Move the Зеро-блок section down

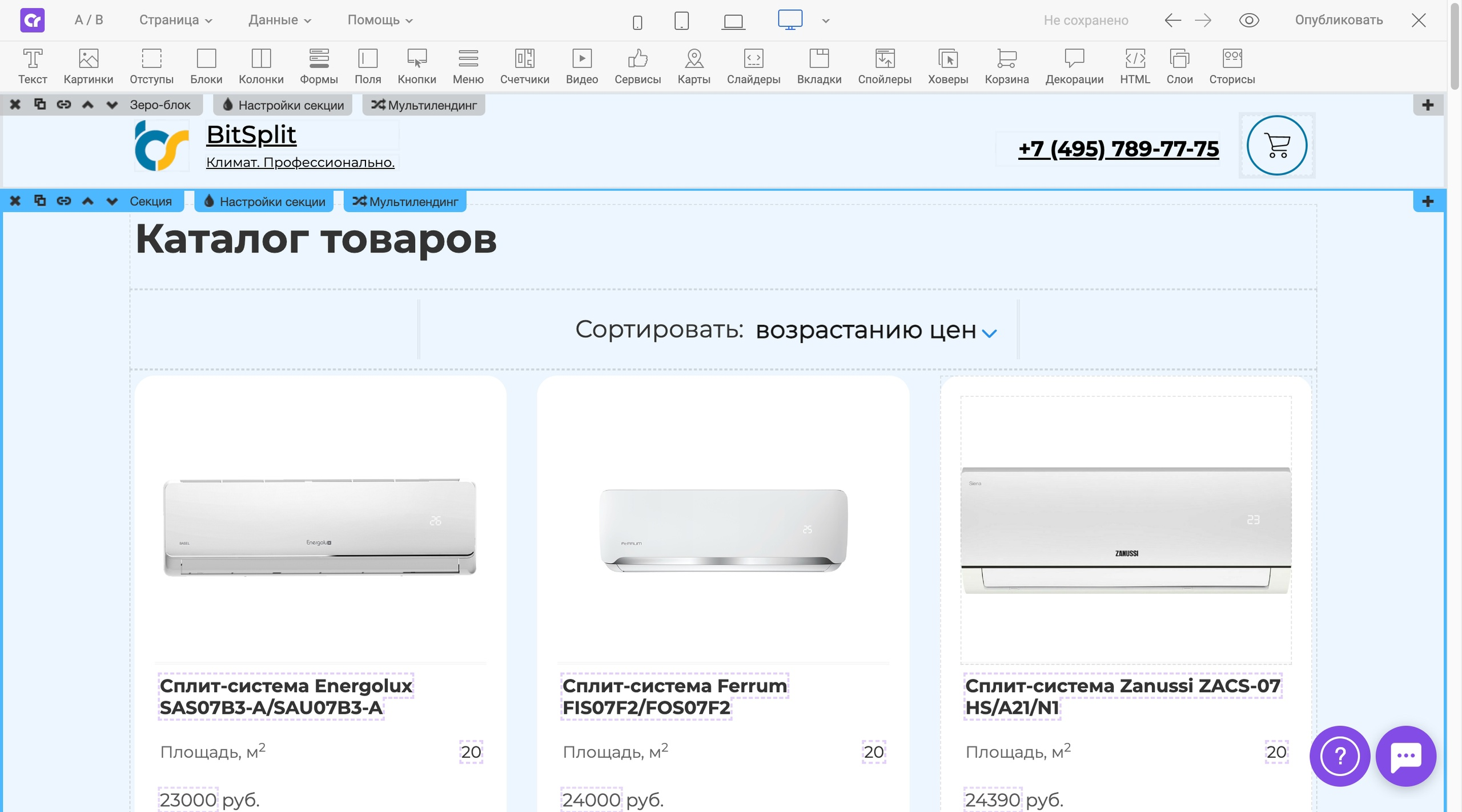[x=112, y=104]
